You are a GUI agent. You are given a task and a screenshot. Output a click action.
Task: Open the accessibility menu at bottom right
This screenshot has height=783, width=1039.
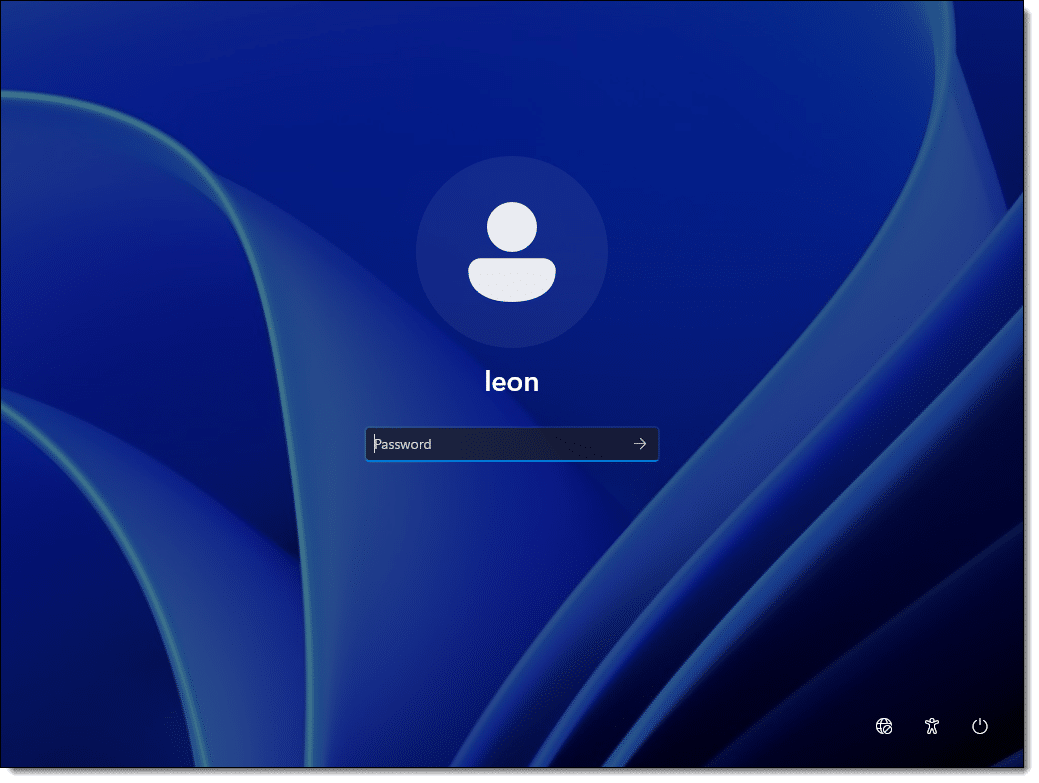pyautogui.click(x=932, y=726)
